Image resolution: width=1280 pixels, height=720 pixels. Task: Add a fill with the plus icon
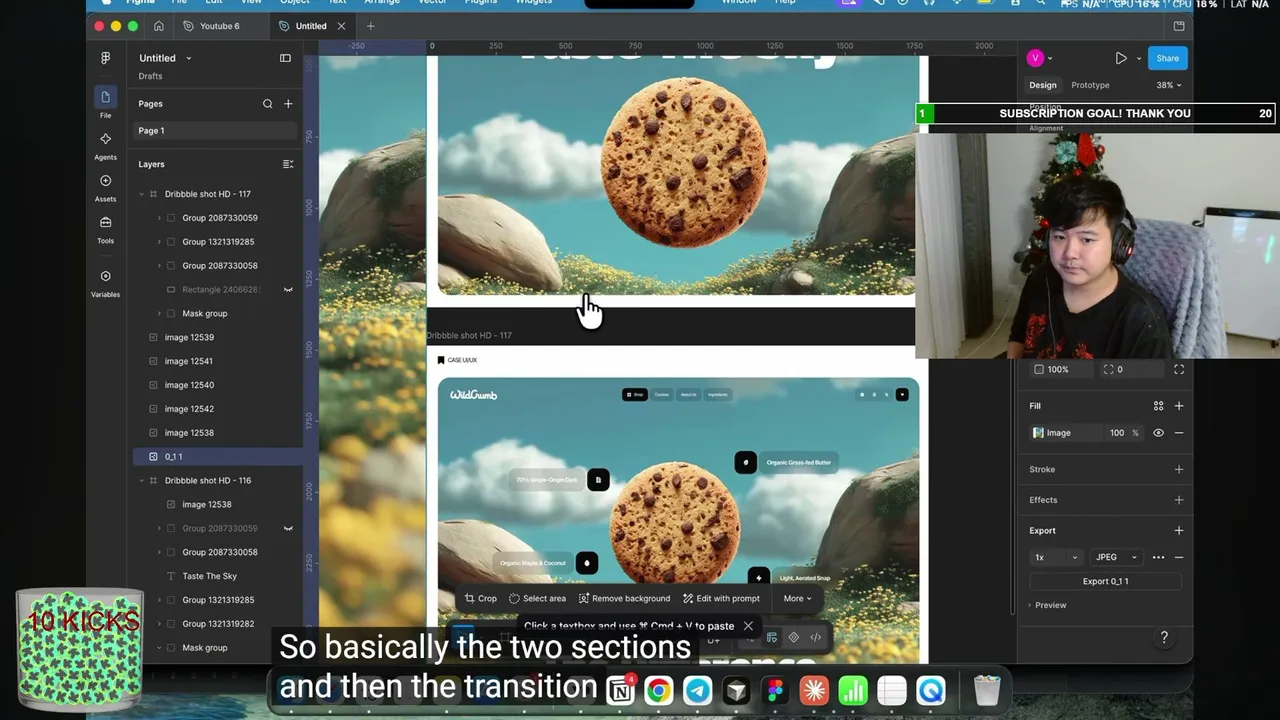click(x=1179, y=406)
